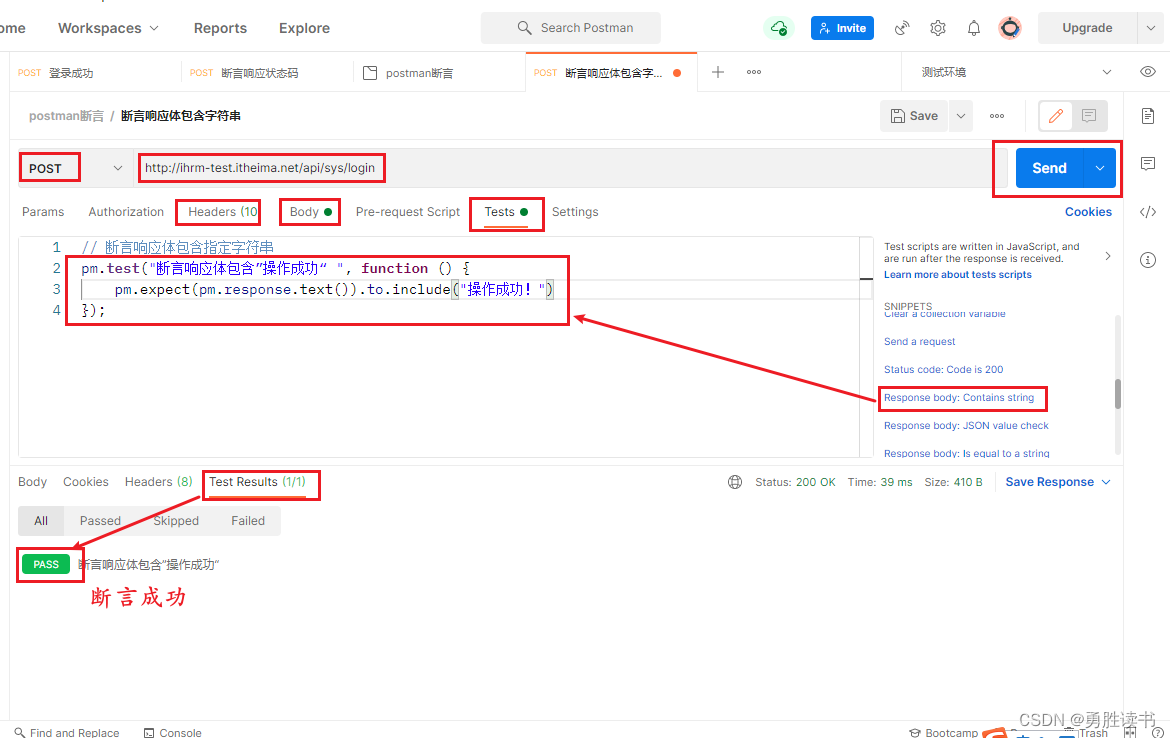Click the help icon in status bar

(x=1157, y=733)
